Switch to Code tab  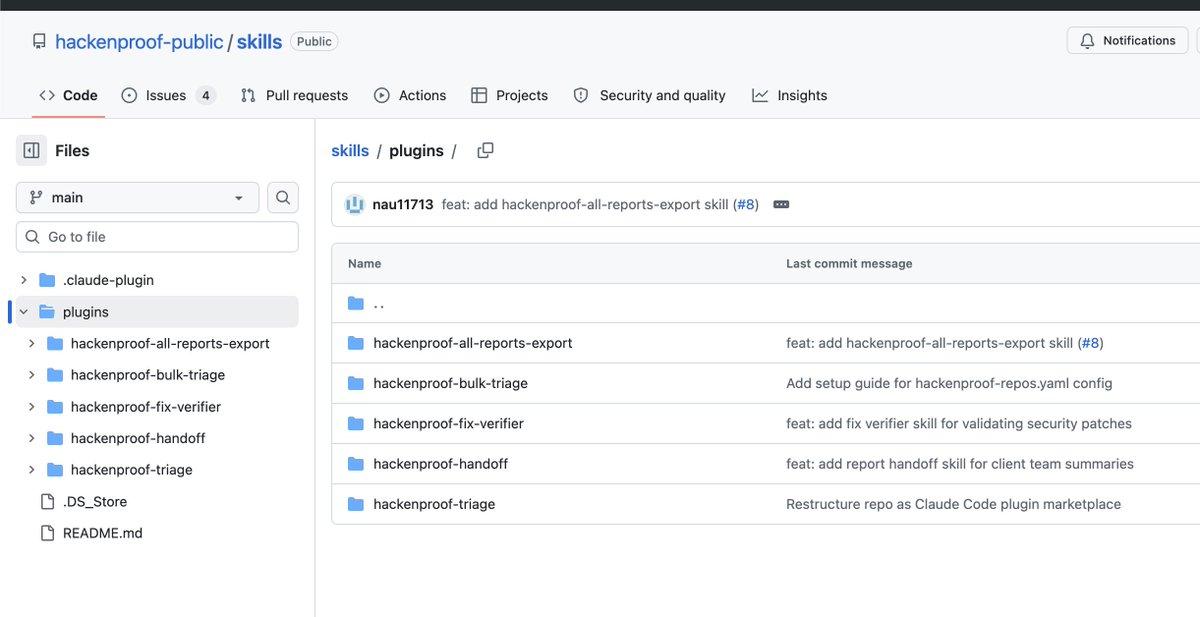coord(68,95)
